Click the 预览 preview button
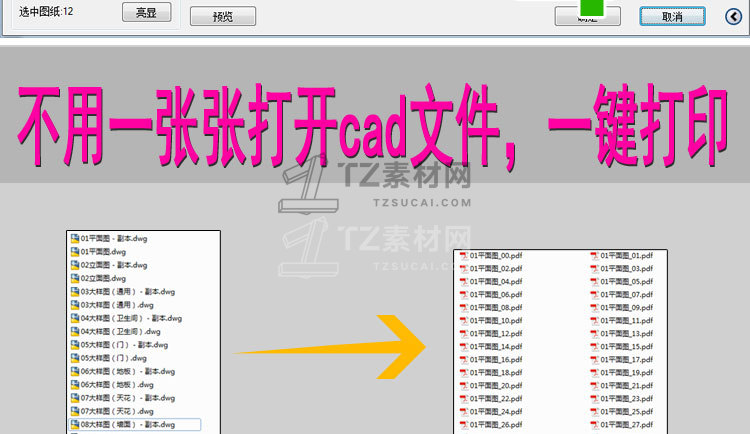Image resolution: width=750 pixels, height=434 pixels. pyautogui.click(x=223, y=17)
